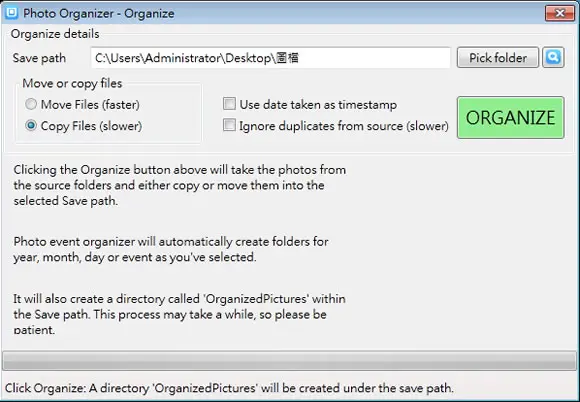Start organizing with the green ORGANIZE button

[x=510, y=118]
